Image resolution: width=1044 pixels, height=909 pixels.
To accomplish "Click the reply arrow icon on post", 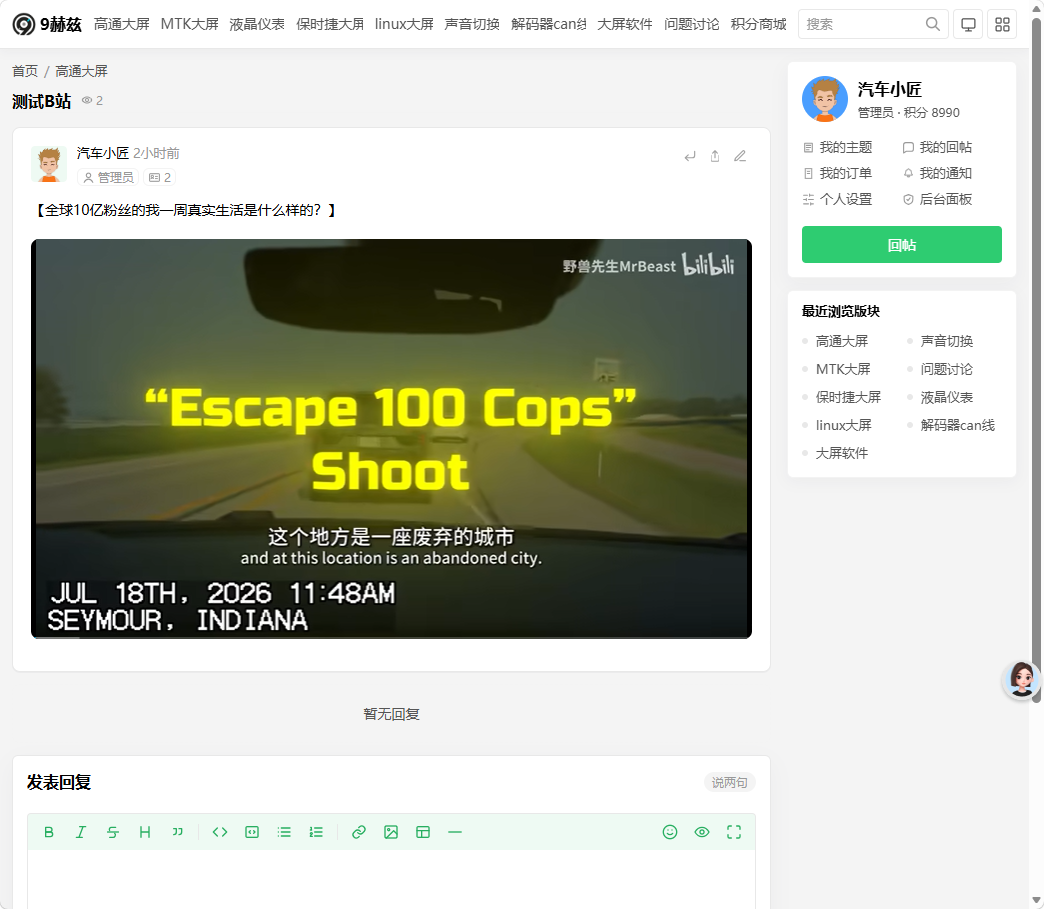I will (x=690, y=156).
